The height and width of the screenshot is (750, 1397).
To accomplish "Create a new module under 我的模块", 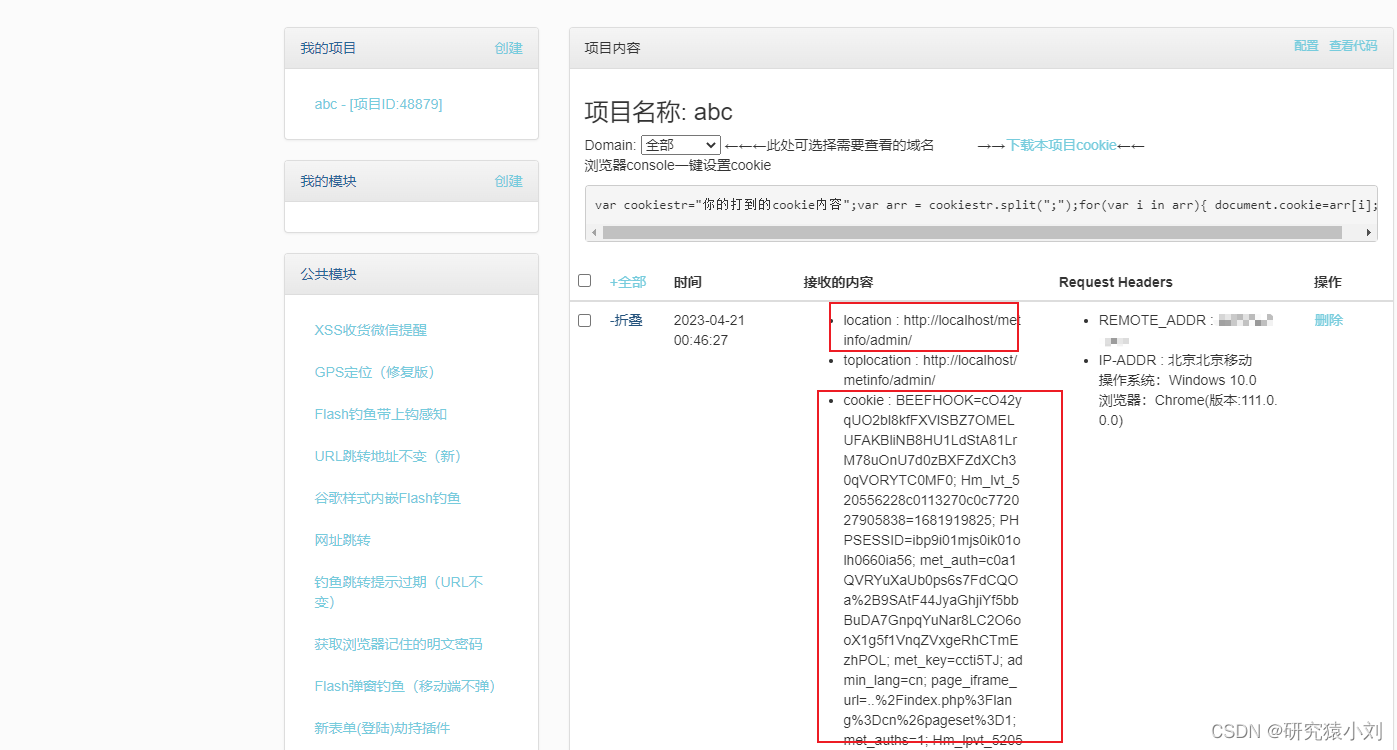I will tap(508, 181).
